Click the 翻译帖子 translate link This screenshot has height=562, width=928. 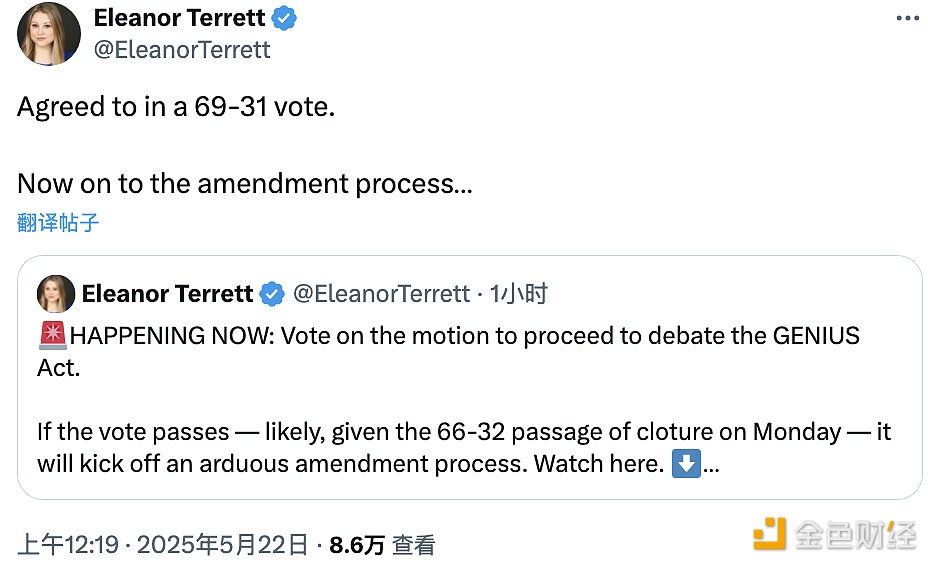(x=58, y=222)
